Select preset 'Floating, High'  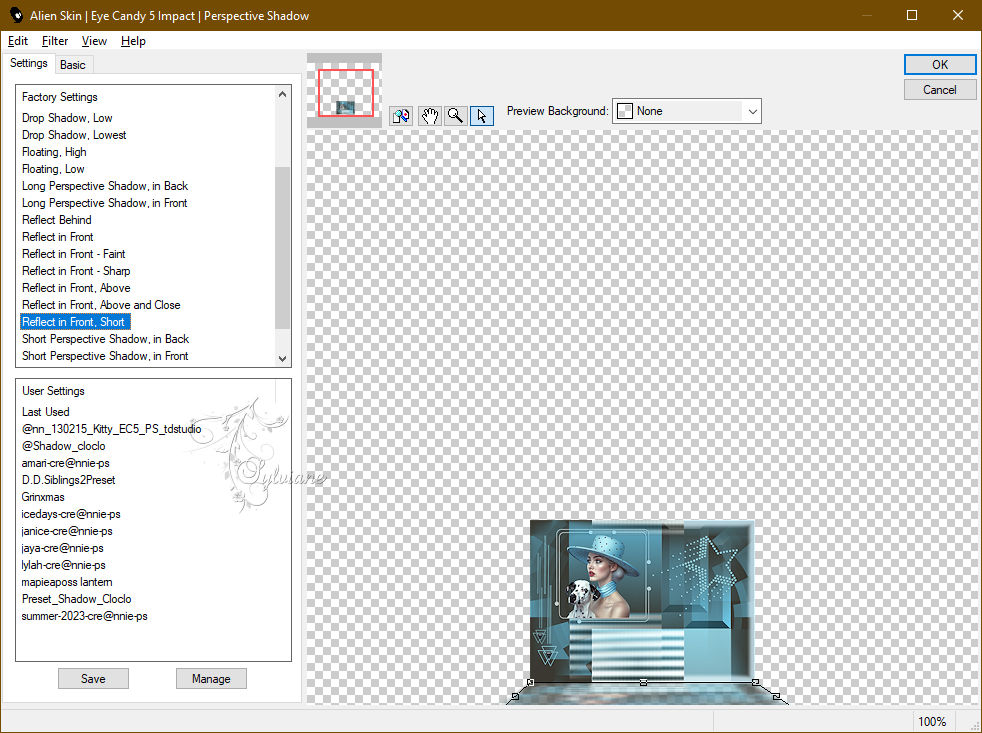pos(54,152)
